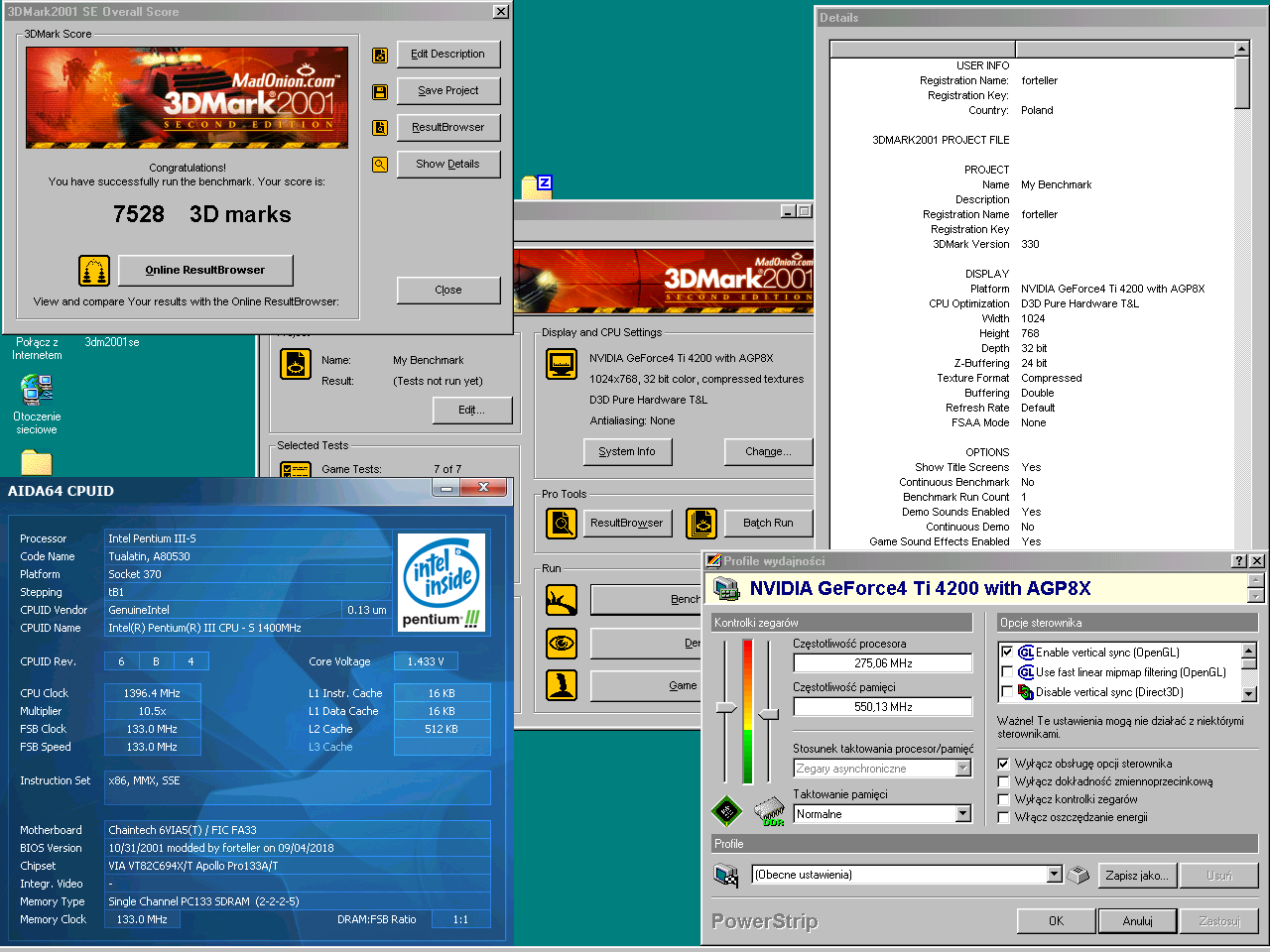Confirm PowerStrip settings with OK

tap(1057, 921)
